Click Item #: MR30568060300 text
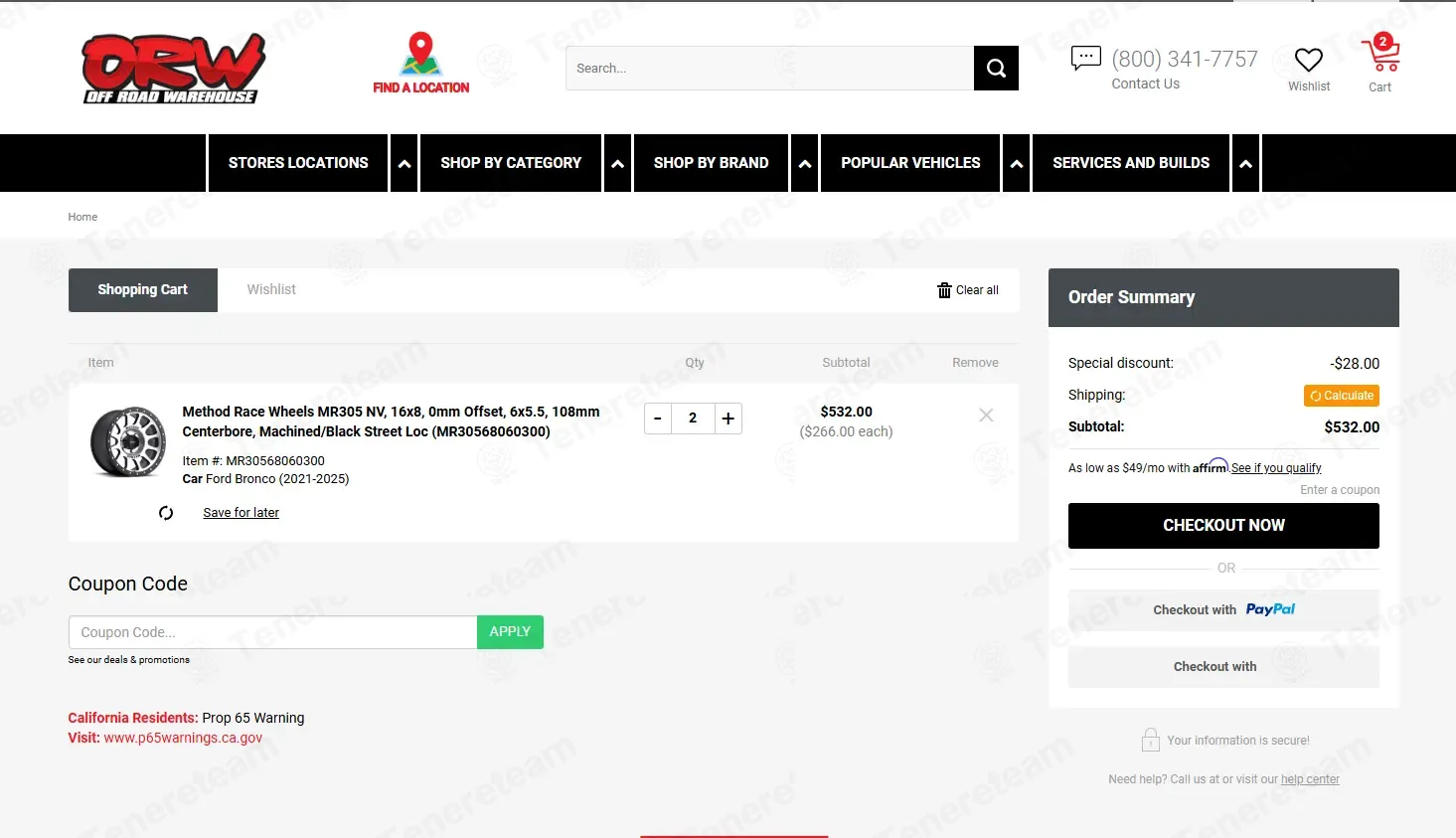 pyautogui.click(x=253, y=461)
